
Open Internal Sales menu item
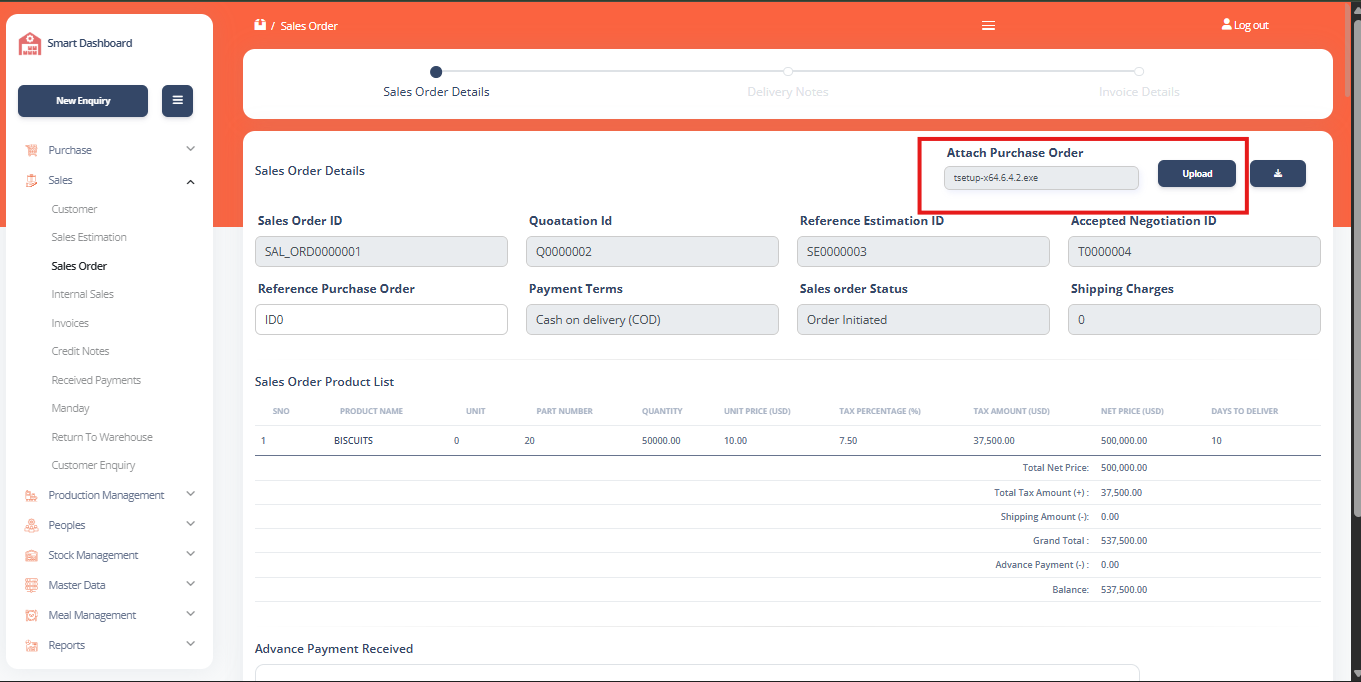pos(83,294)
